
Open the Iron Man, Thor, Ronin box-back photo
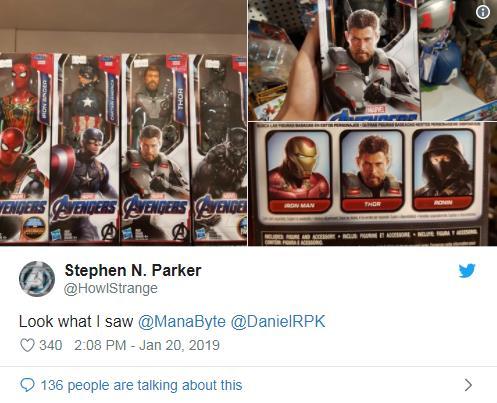[x=373, y=184]
